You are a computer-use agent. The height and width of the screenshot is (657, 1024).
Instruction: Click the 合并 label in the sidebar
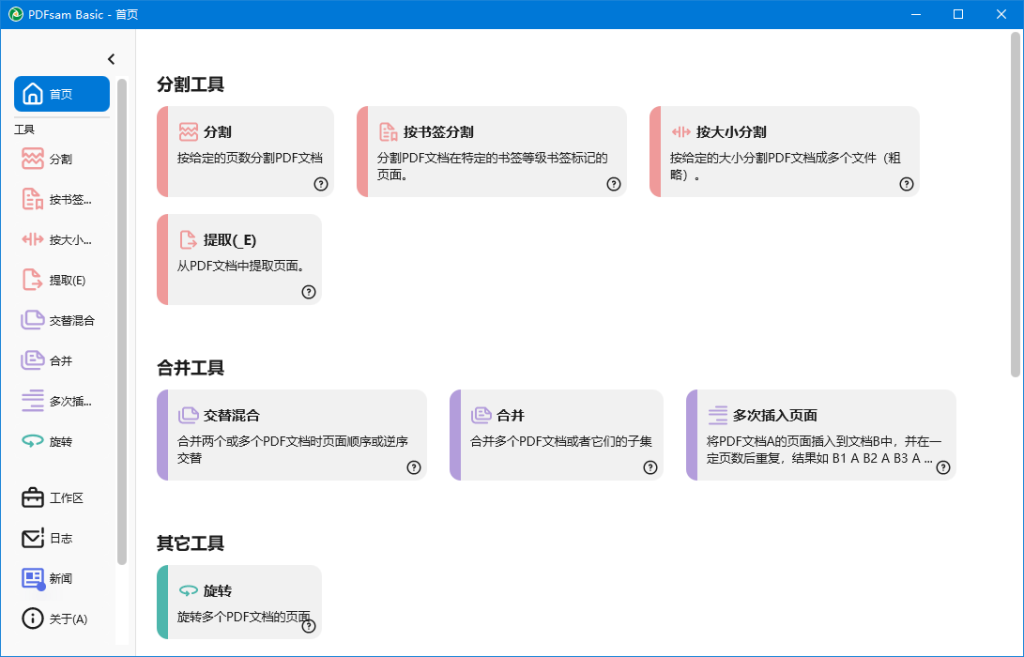click(x=61, y=361)
